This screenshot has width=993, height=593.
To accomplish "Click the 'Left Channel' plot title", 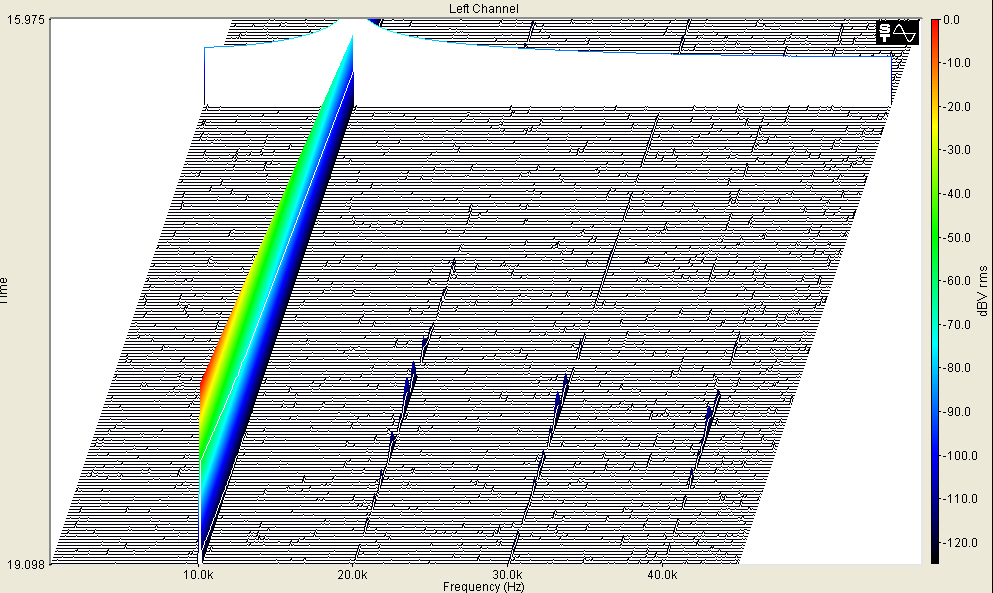I will tap(483, 8).
